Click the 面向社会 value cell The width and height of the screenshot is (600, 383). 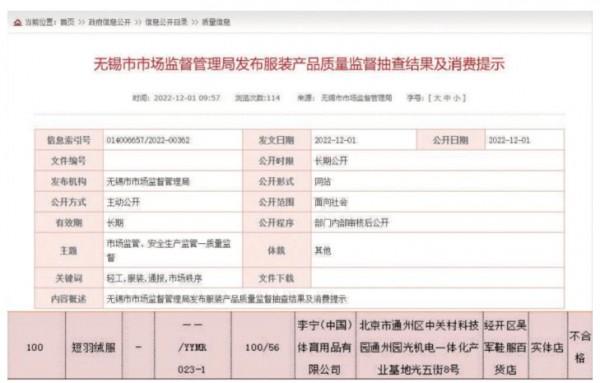437,202
